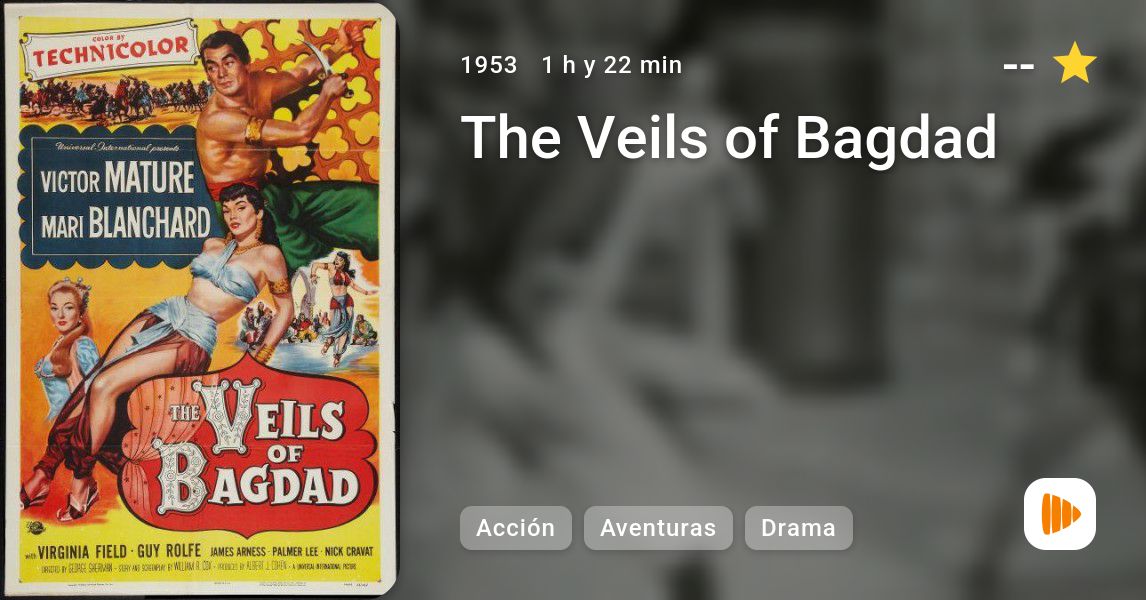Choose the Drama genre tag
1146x600 pixels.
click(x=798, y=528)
